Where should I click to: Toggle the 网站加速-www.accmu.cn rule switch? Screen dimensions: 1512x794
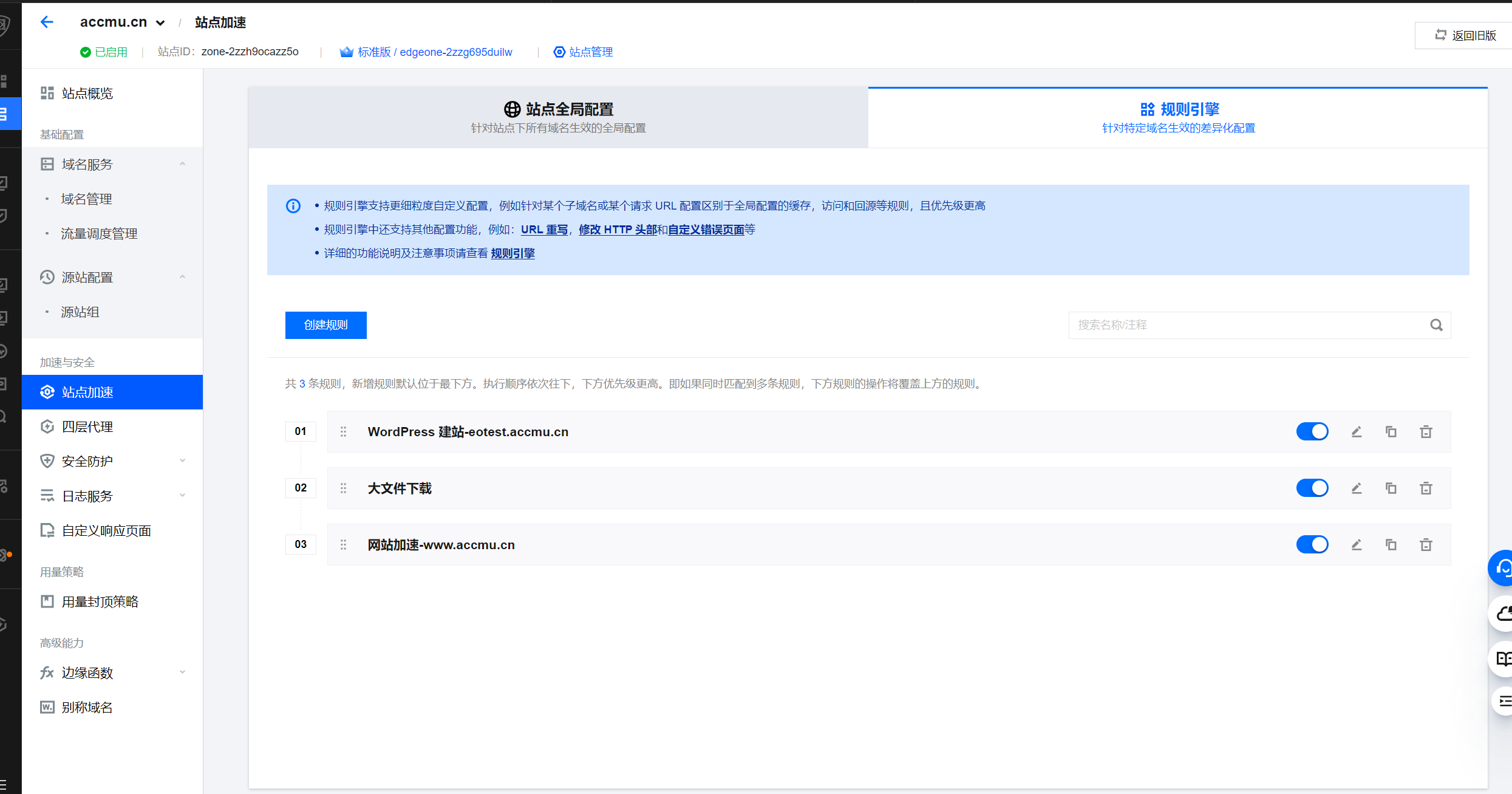(x=1312, y=544)
